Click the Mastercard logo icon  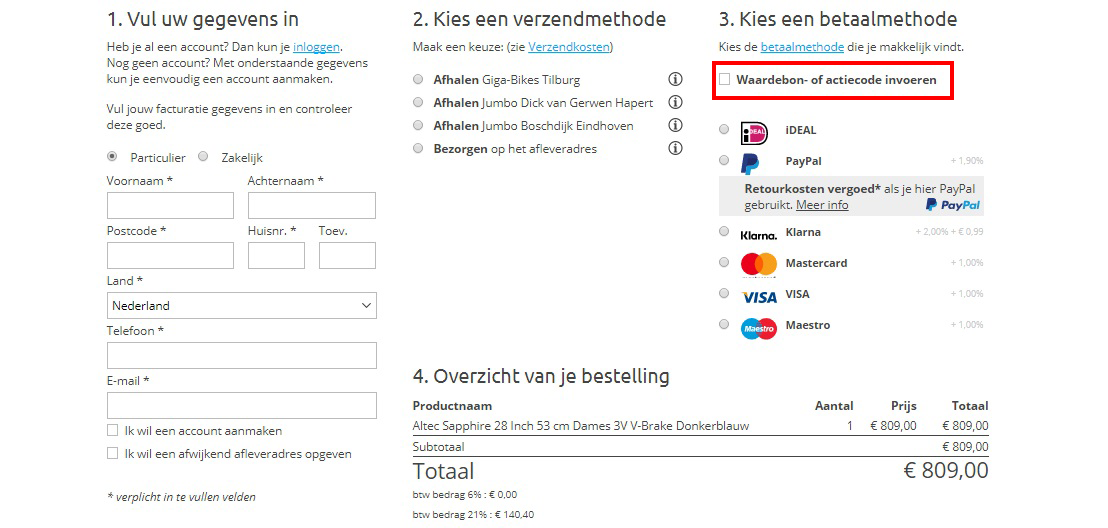tap(758, 264)
